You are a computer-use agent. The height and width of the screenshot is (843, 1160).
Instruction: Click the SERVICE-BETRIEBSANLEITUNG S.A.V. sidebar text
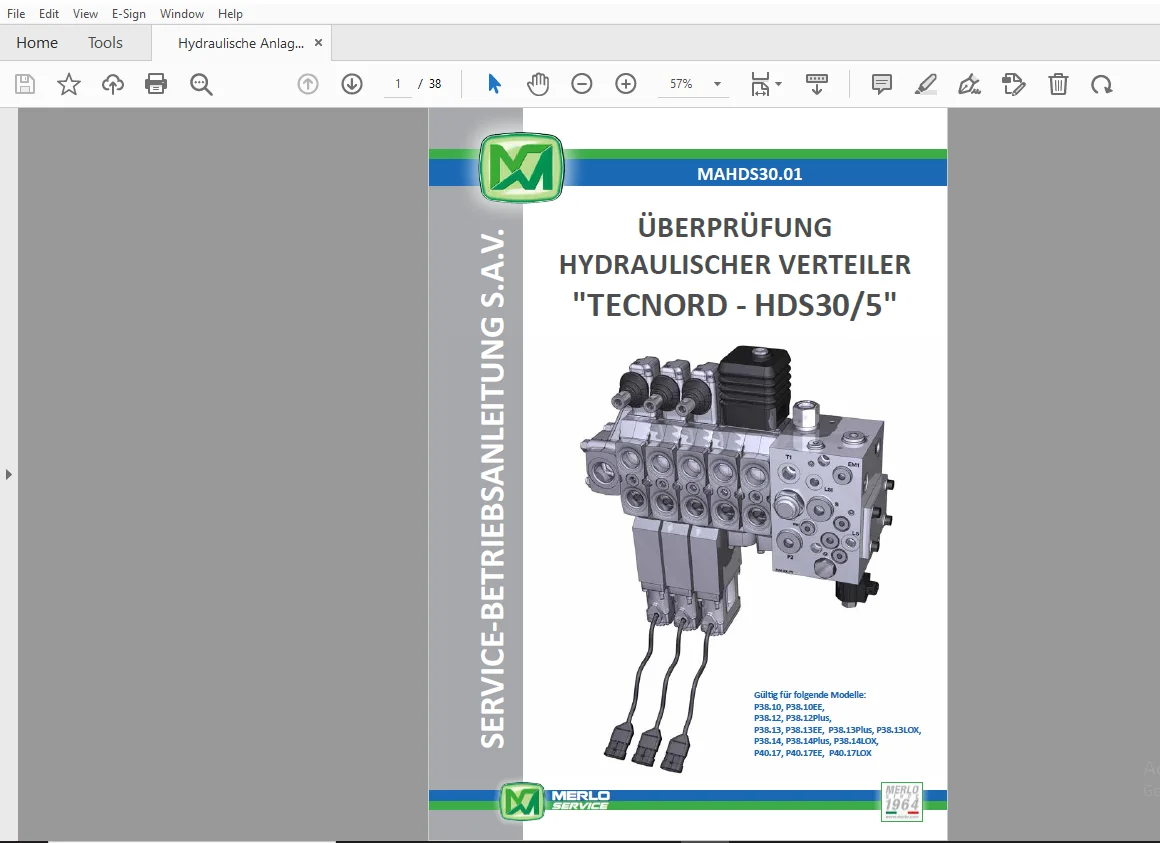(493, 488)
